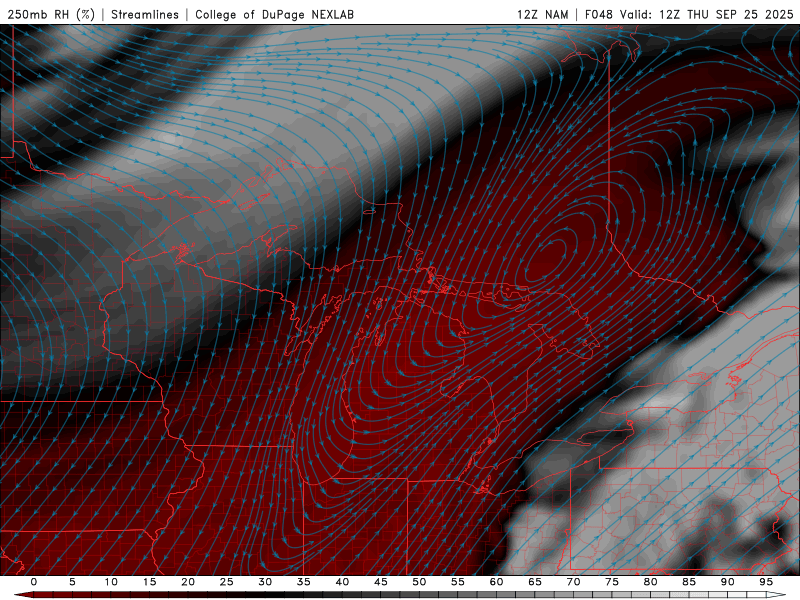Click the "Streamlines" label in header
The height and width of the screenshot is (600, 800).
(145, 14)
